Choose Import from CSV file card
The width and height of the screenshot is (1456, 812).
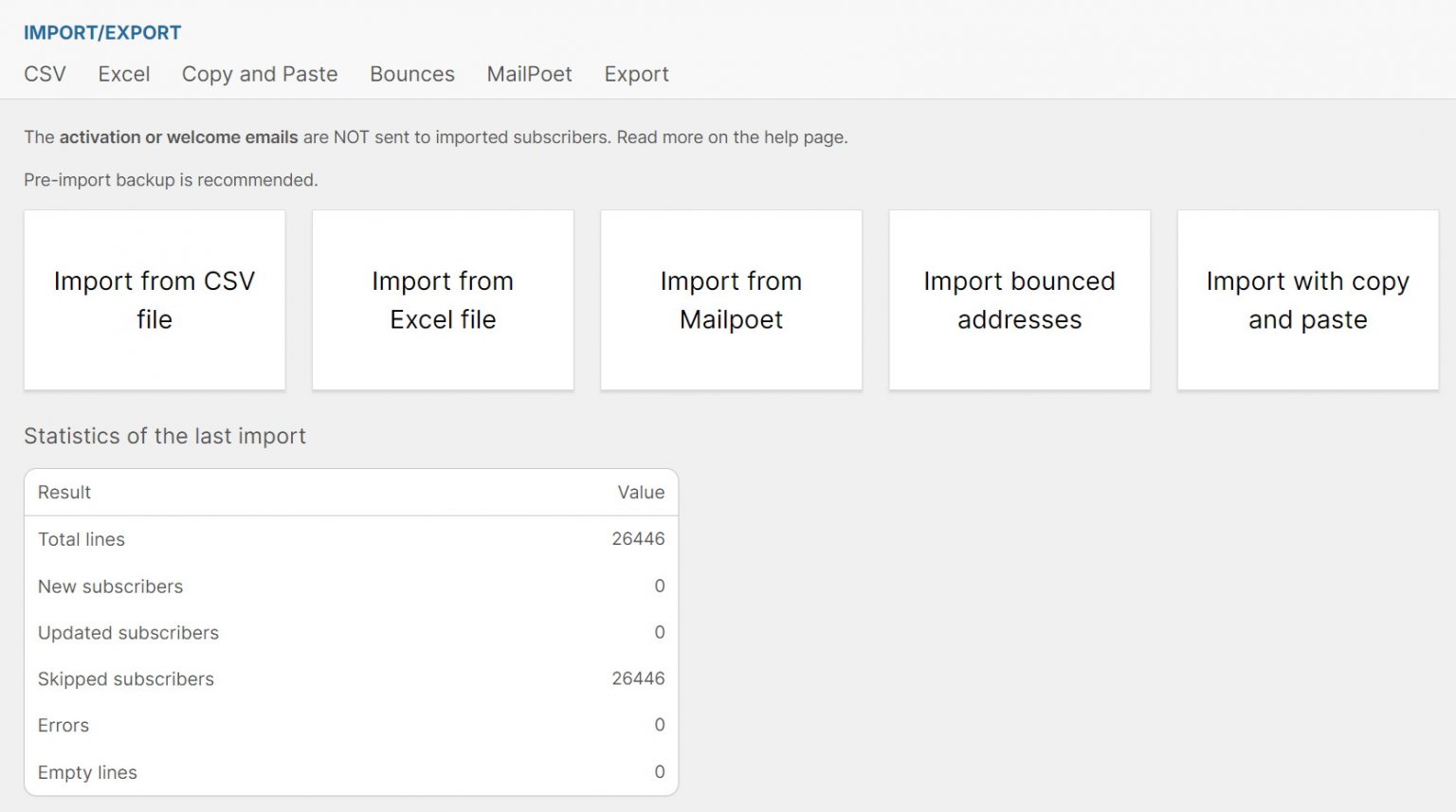click(155, 299)
